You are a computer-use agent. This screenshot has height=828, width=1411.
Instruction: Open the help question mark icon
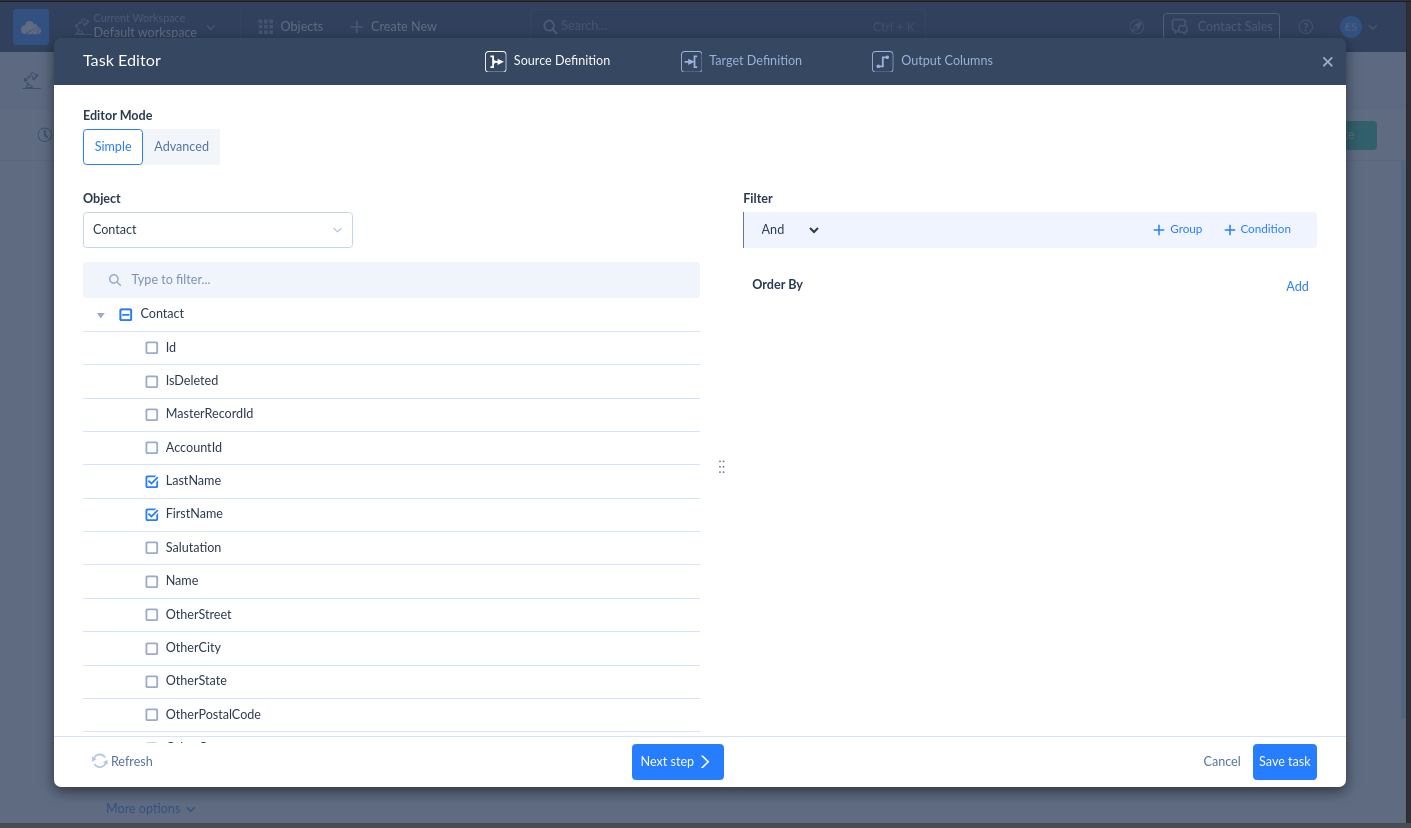1305,26
